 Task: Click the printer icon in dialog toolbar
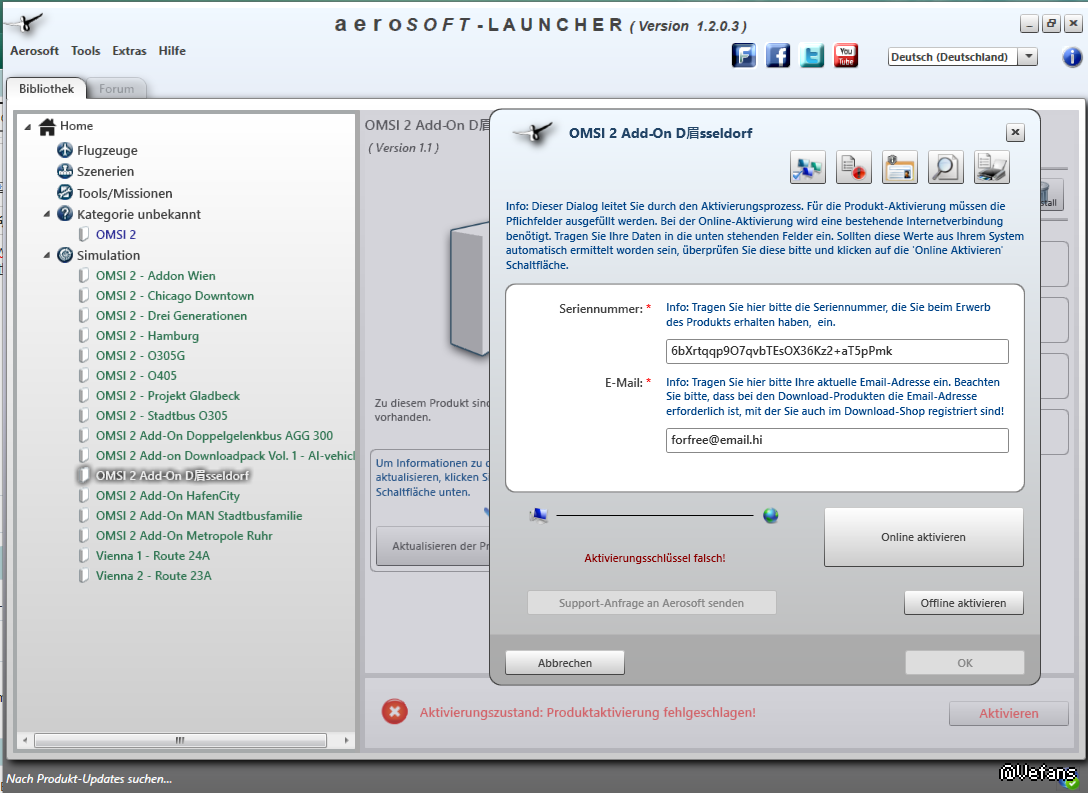(x=992, y=167)
